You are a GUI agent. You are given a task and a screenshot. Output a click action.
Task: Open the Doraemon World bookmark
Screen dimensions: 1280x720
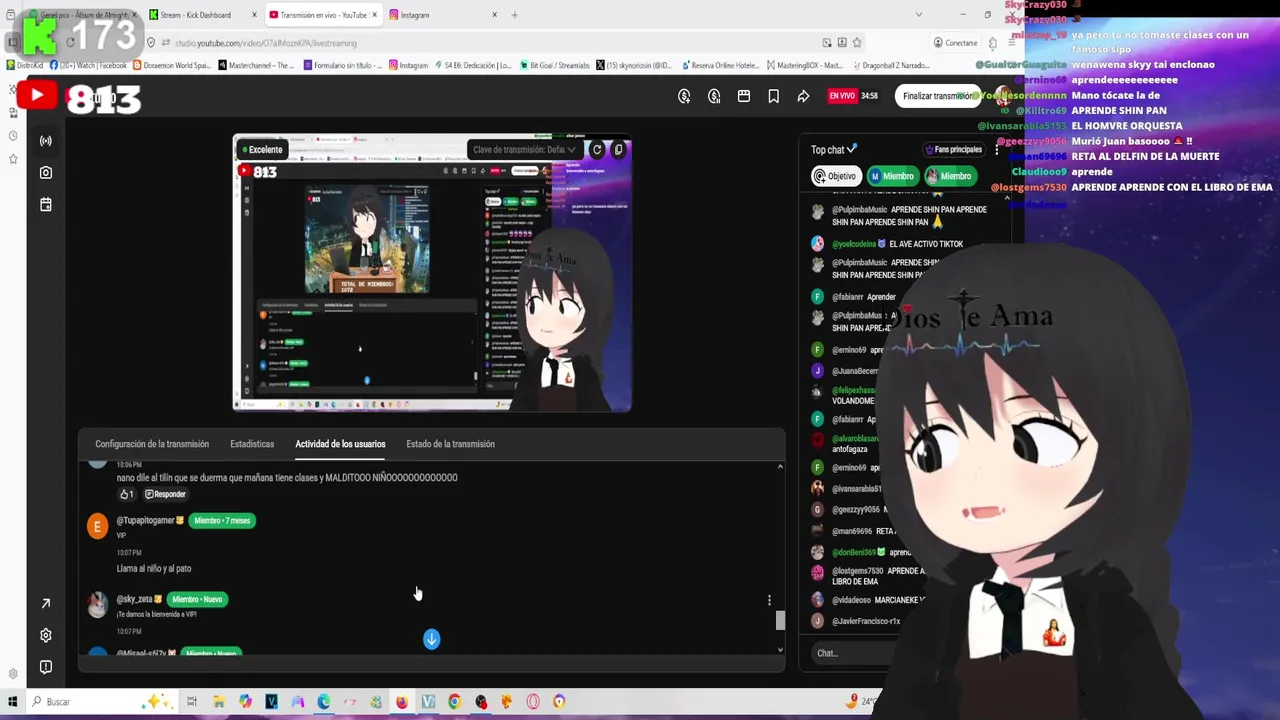click(174, 65)
